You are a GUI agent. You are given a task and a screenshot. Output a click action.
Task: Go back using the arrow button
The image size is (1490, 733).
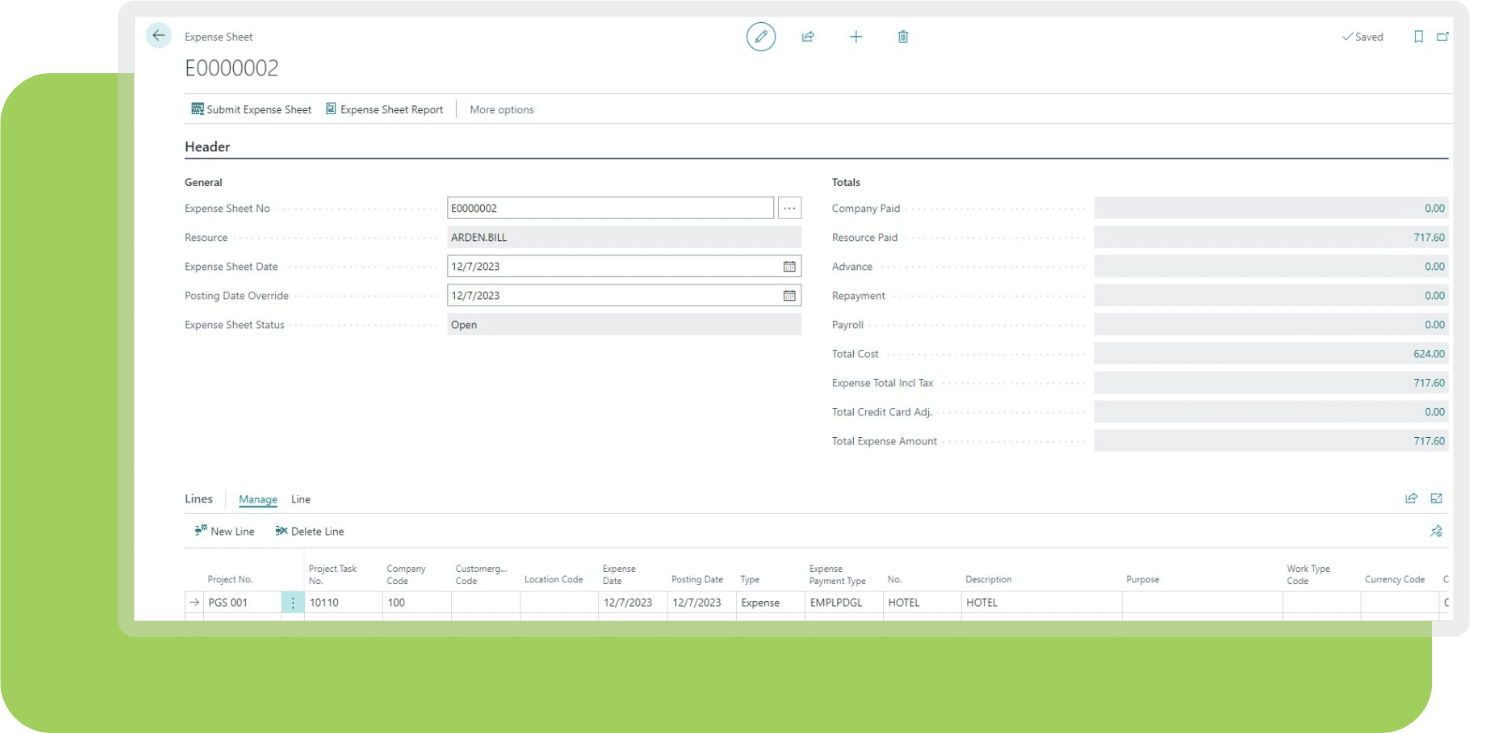click(159, 36)
